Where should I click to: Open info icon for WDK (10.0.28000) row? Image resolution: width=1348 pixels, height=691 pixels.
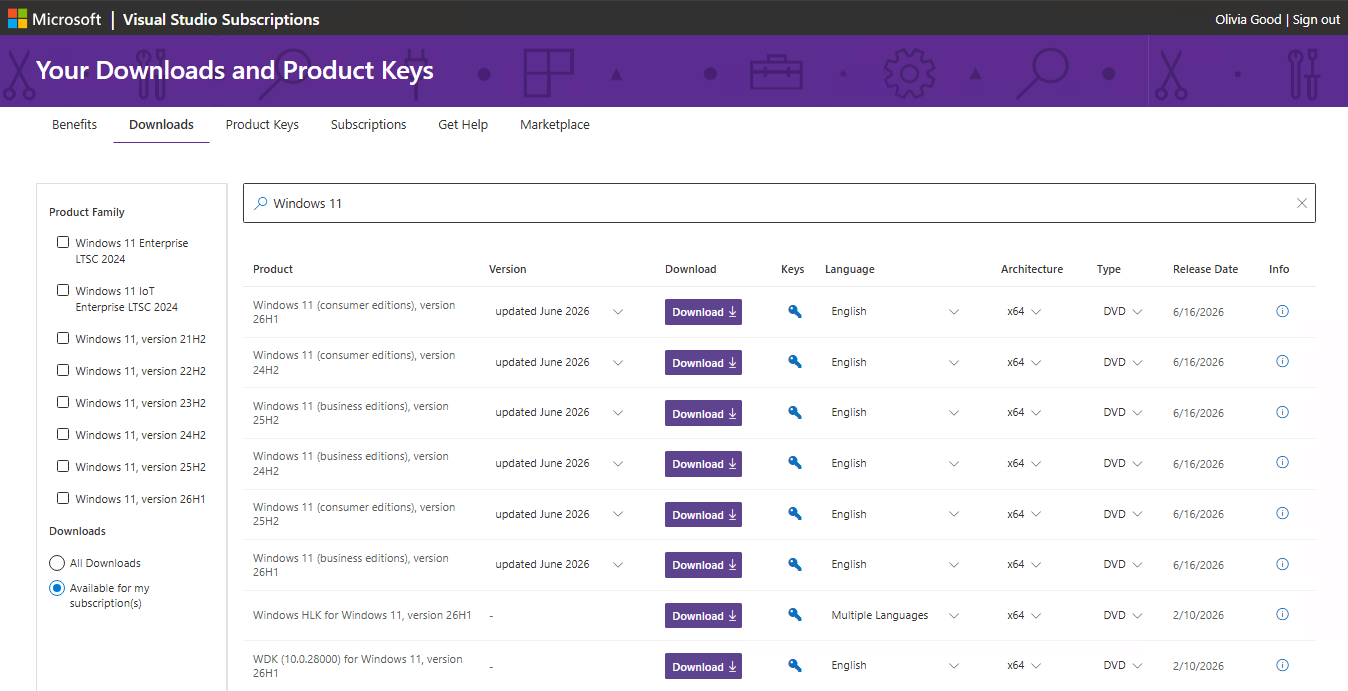[x=1283, y=665]
